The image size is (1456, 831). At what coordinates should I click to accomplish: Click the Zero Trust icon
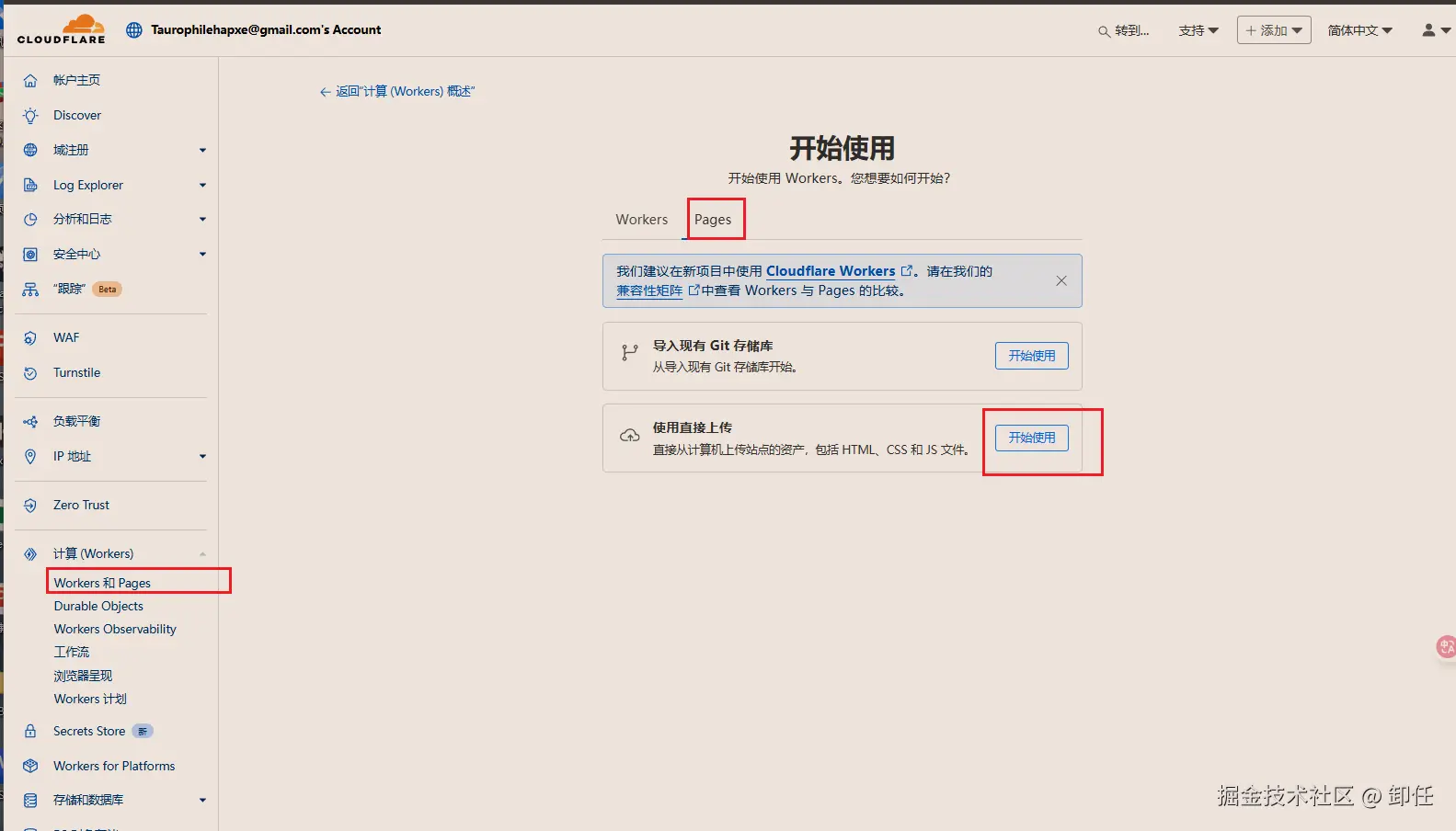point(30,506)
